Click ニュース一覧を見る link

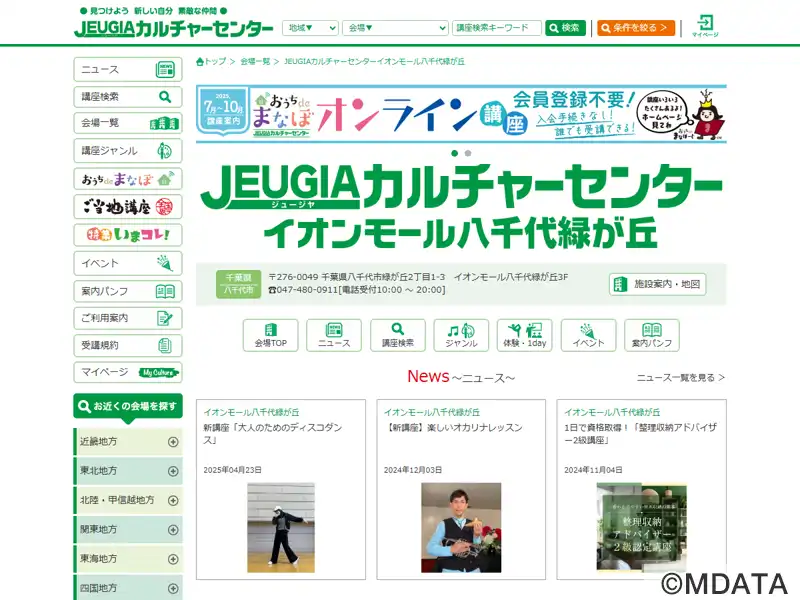pyautogui.click(x=681, y=378)
